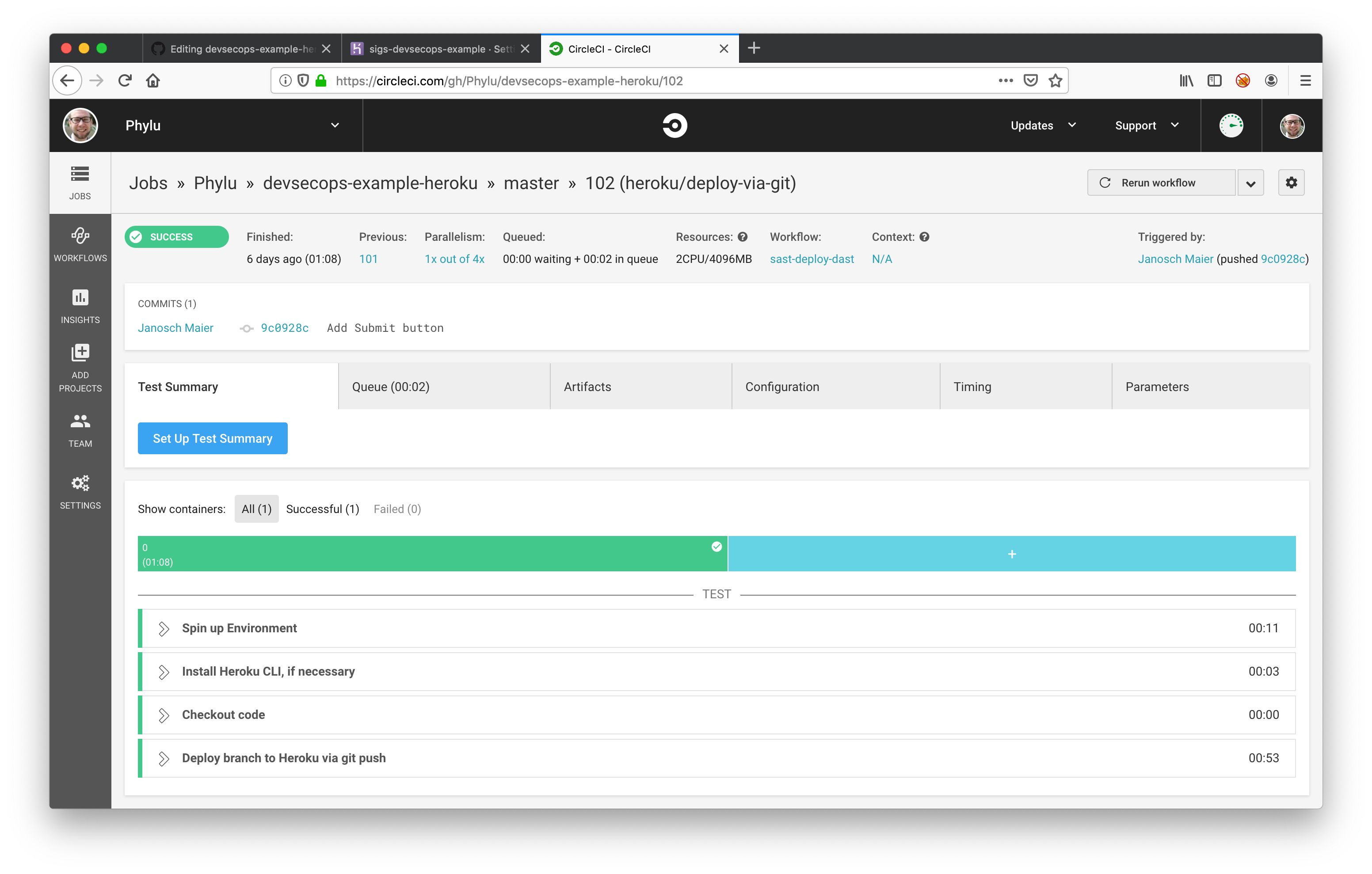Open the sast-deploy-dast workflow link
This screenshot has width=1372, height=874.
coord(812,258)
